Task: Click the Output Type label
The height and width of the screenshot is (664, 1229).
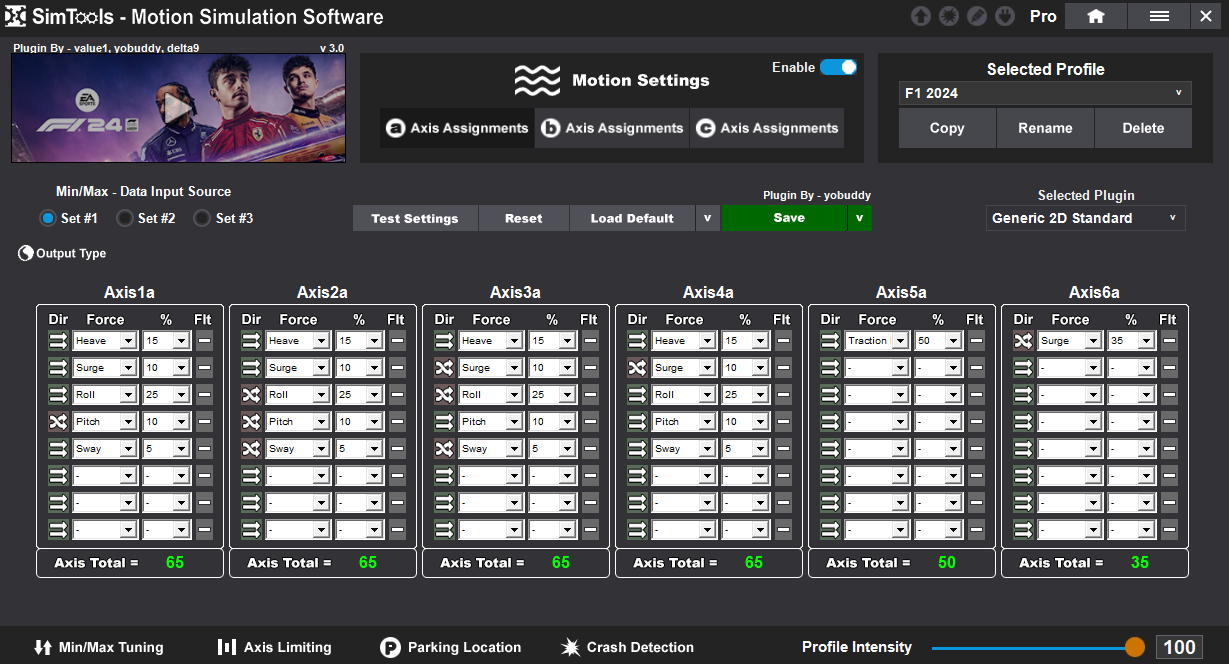Action: 71,254
